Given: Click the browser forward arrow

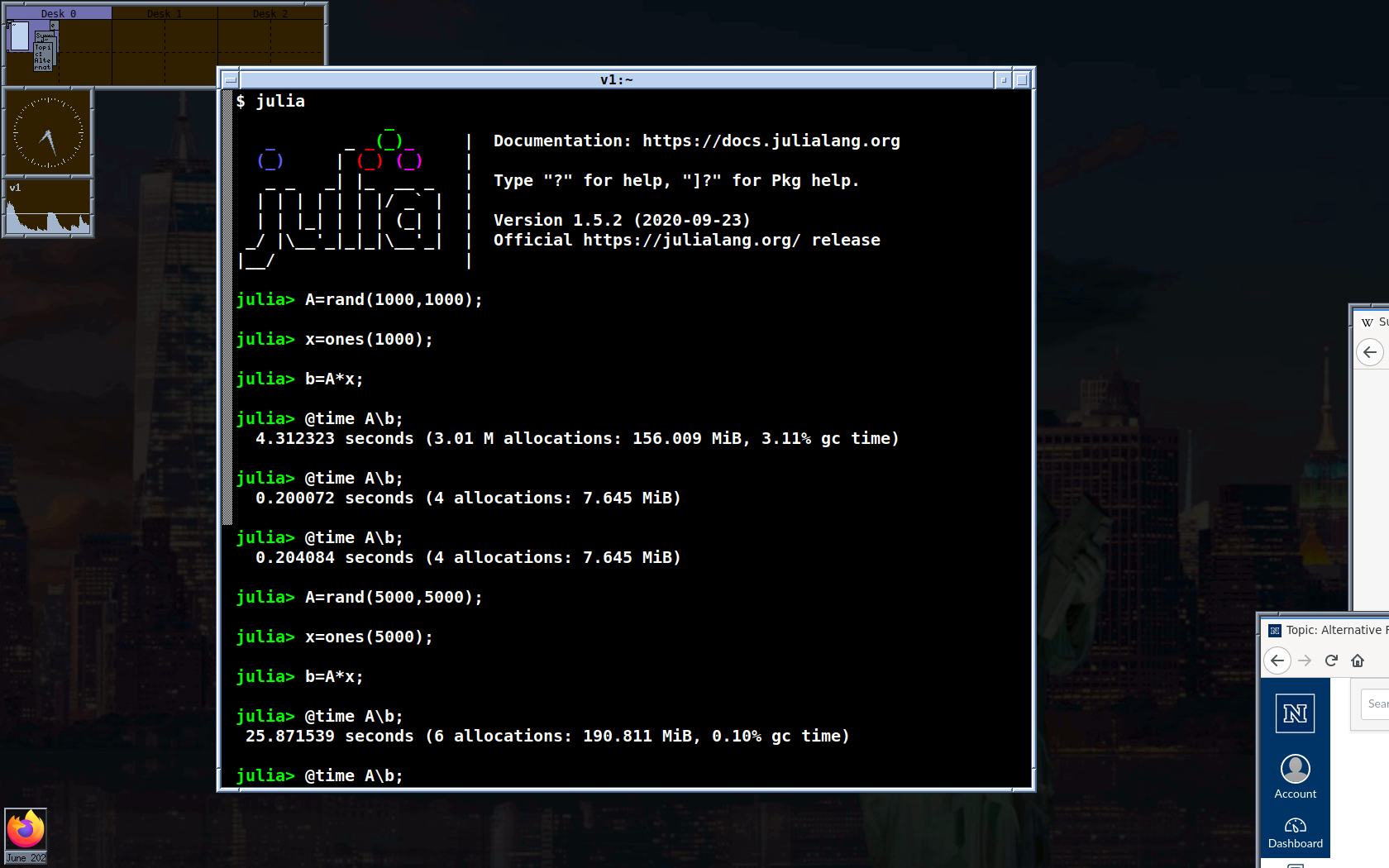Looking at the screenshot, I should (1305, 661).
